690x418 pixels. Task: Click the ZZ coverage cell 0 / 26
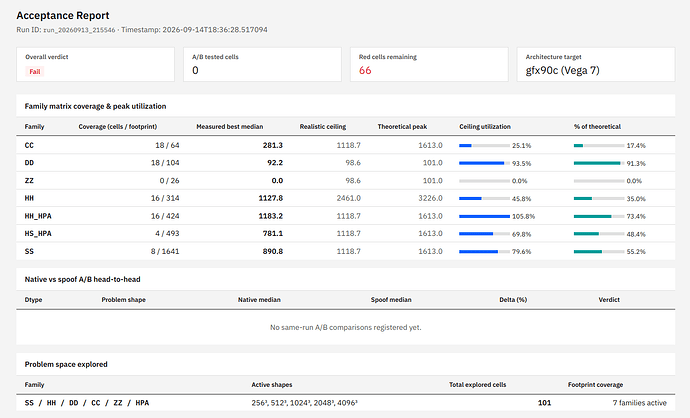pyautogui.click(x=169, y=180)
